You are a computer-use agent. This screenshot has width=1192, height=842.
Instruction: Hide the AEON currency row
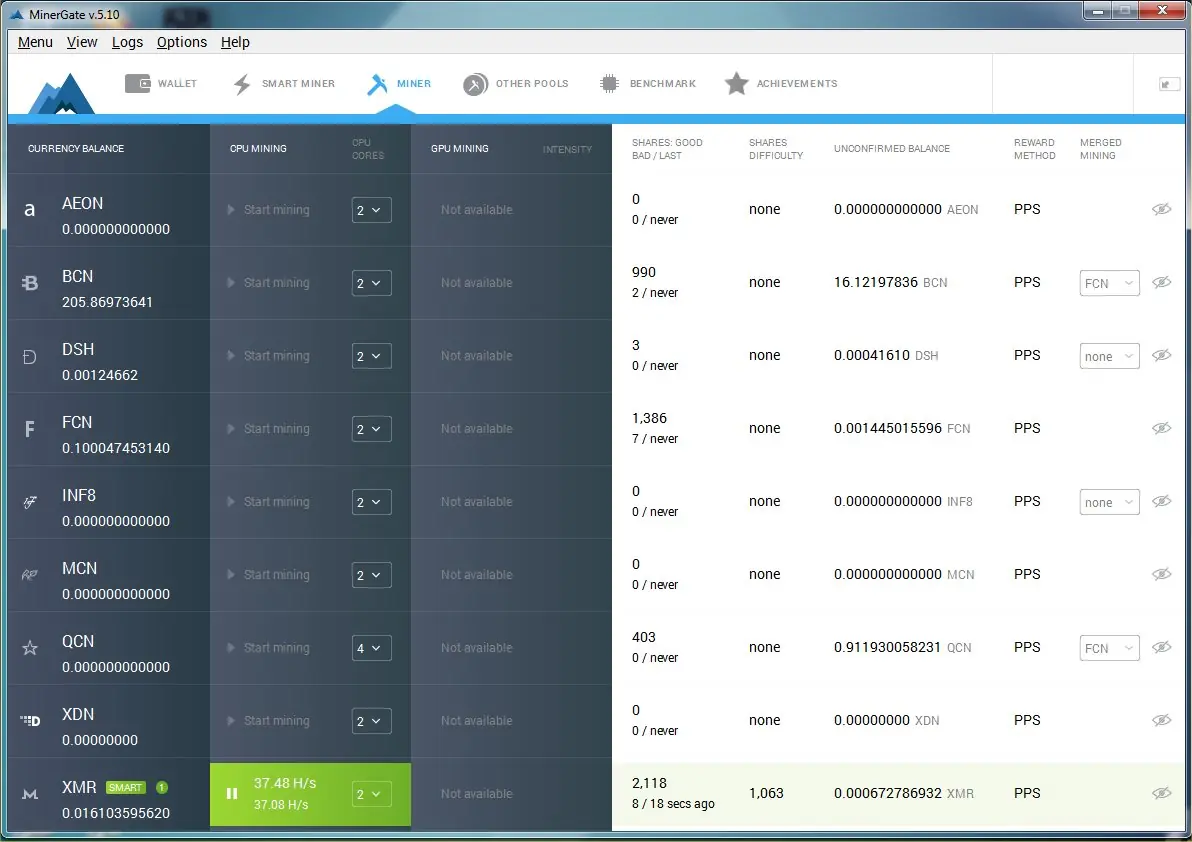(1161, 209)
